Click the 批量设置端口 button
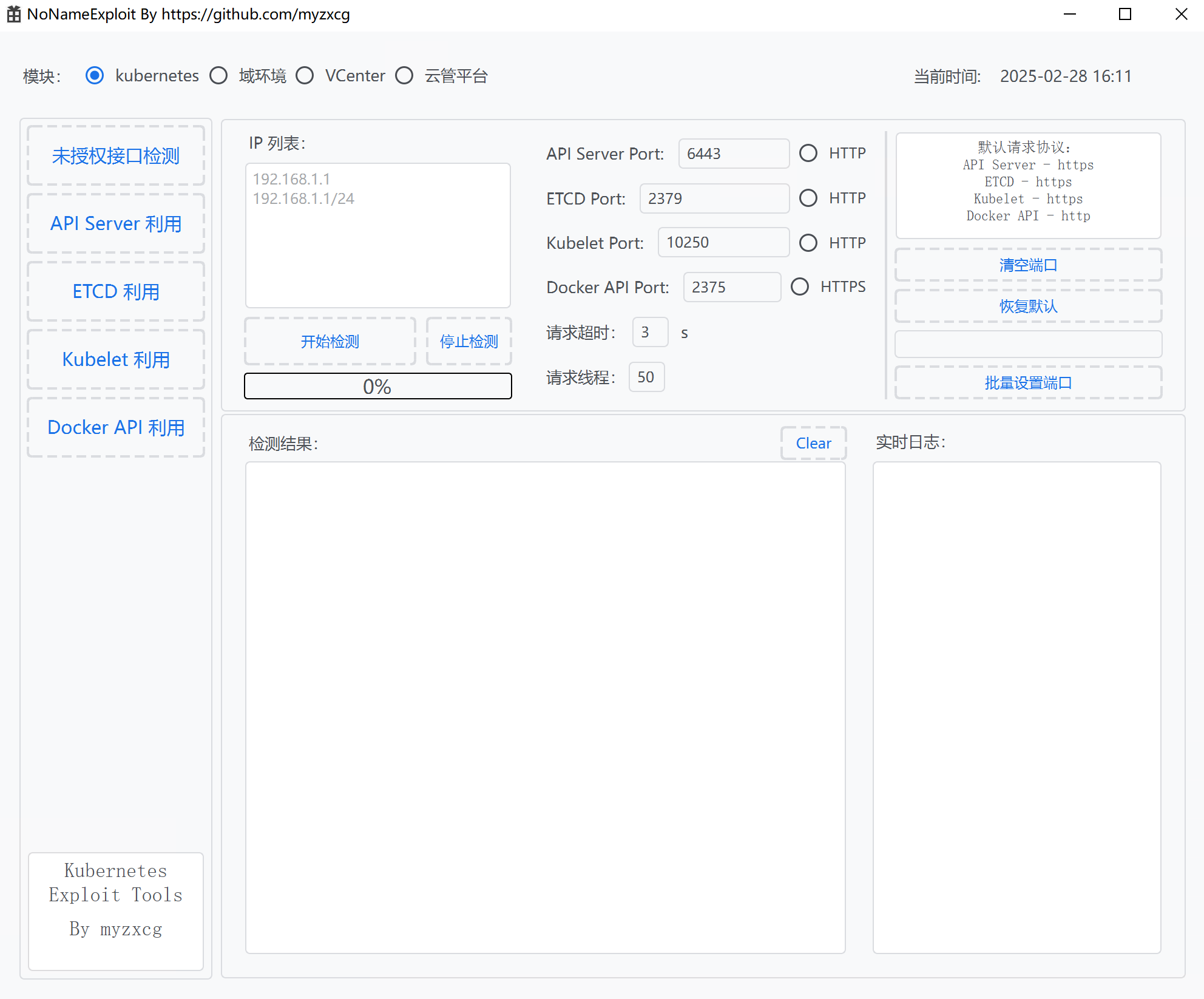Image resolution: width=1204 pixels, height=999 pixels. [1028, 383]
